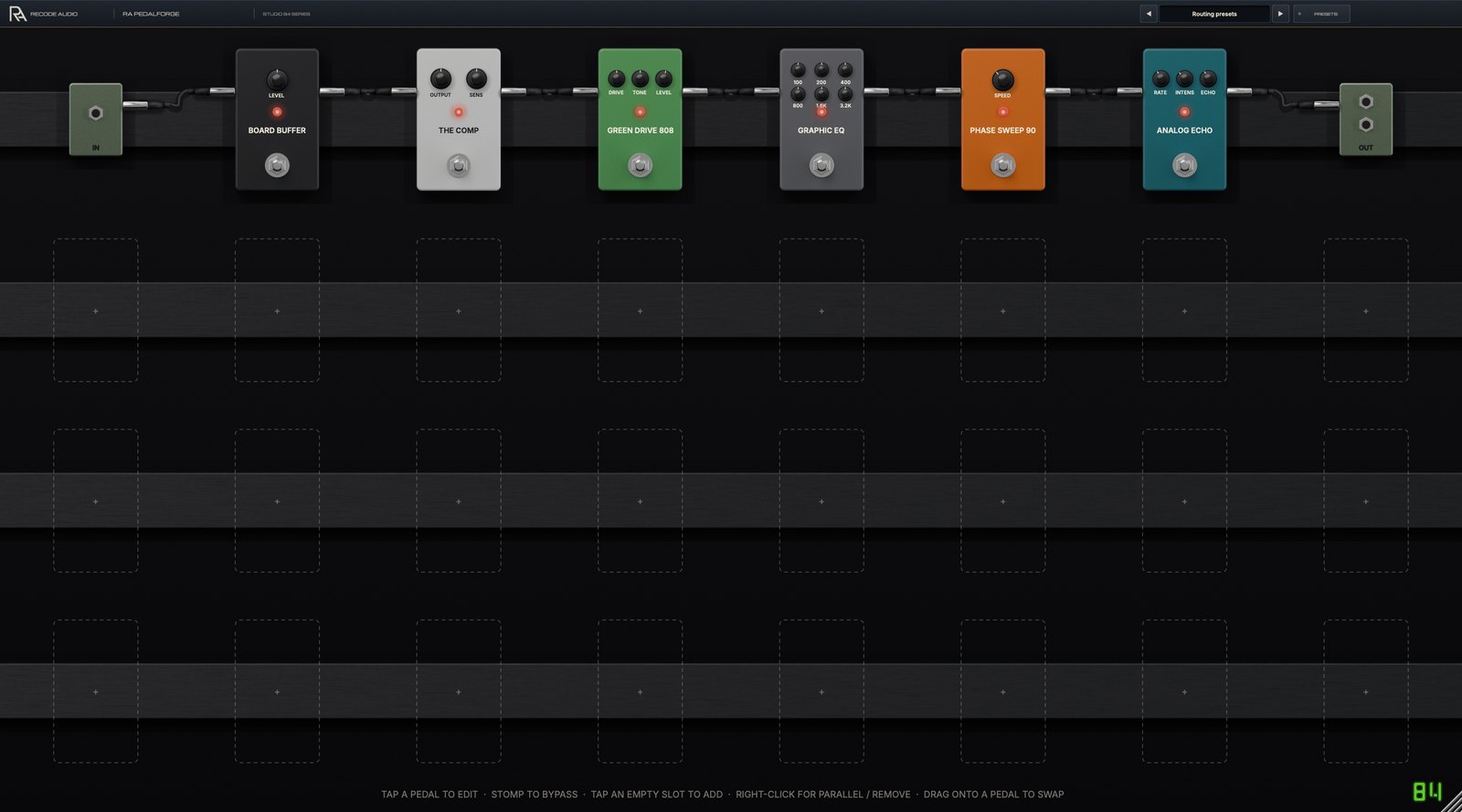
Task: Click the red LED on Green Drive 808
Action: (x=640, y=111)
